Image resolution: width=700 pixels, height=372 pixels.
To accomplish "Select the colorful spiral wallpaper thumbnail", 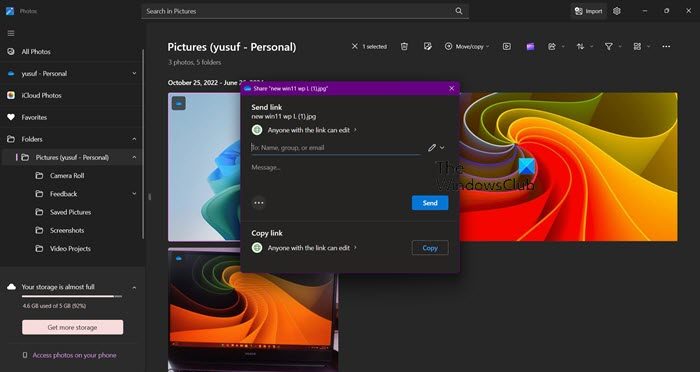I will (568, 167).
